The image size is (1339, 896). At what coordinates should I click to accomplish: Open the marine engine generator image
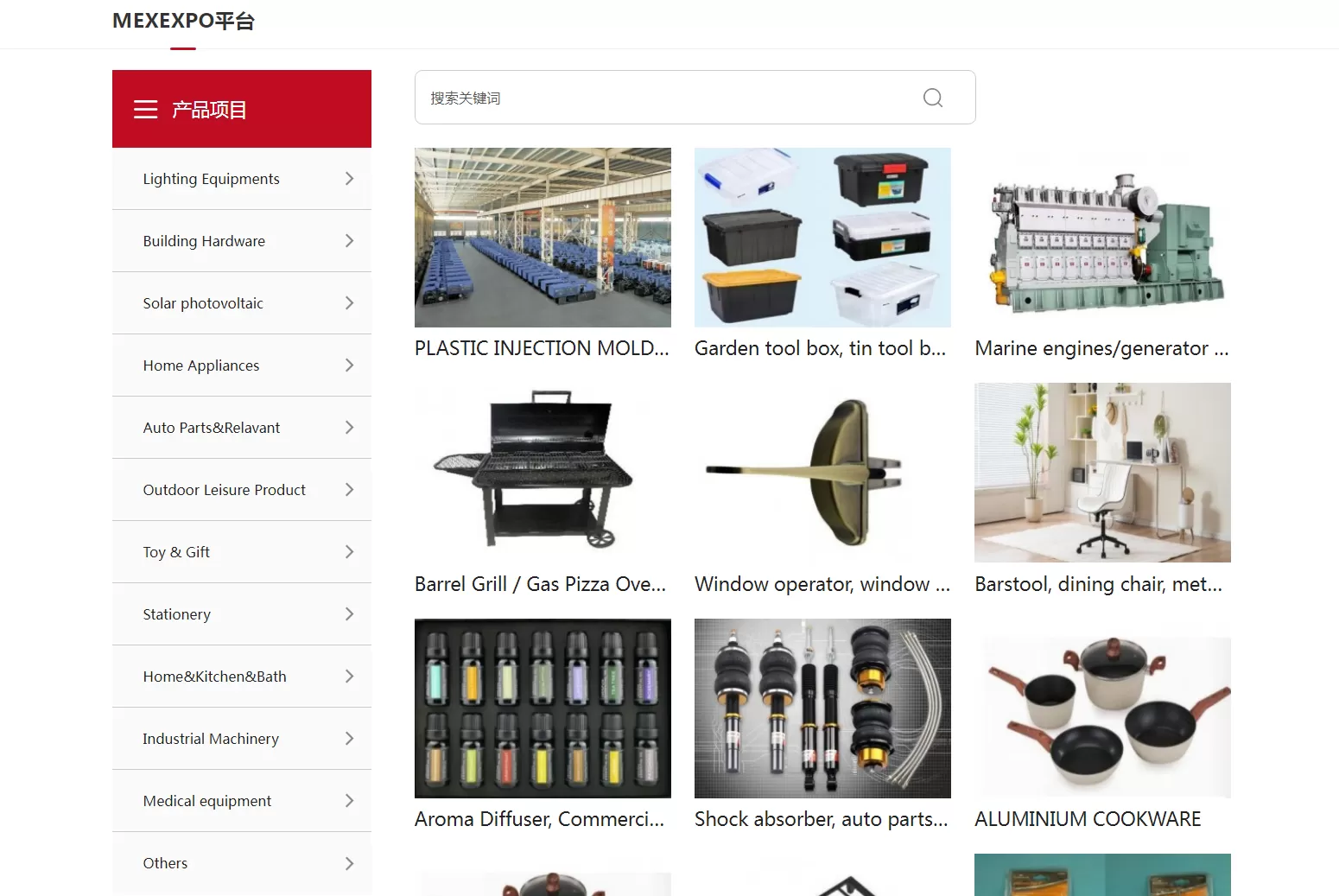[1102, 238]
